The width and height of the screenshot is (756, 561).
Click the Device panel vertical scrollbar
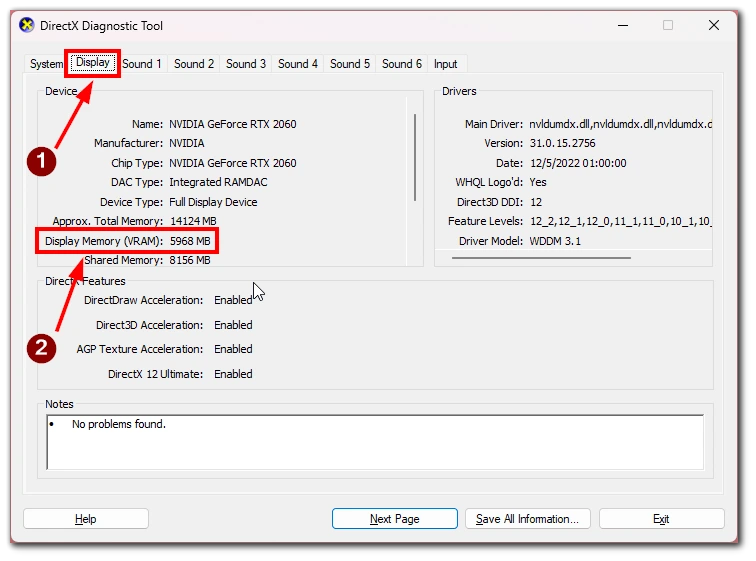(415, 158)
